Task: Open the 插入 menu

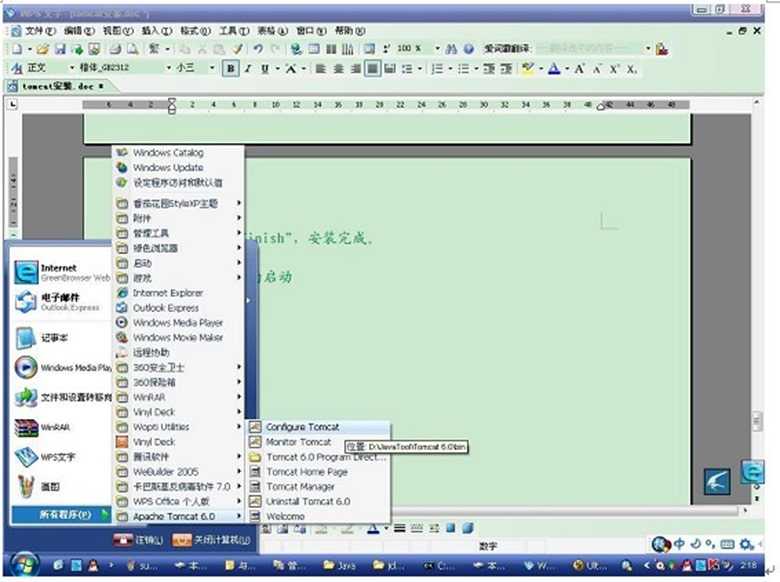Action: 156,31
